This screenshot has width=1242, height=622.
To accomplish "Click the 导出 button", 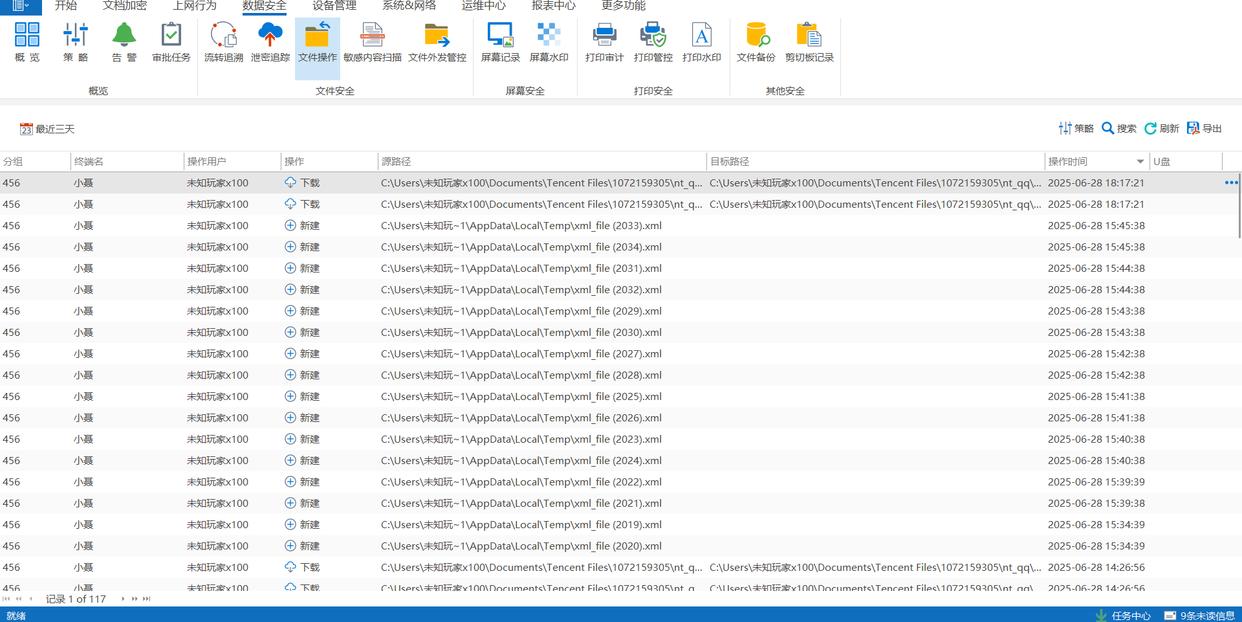I will (1205, 129).
